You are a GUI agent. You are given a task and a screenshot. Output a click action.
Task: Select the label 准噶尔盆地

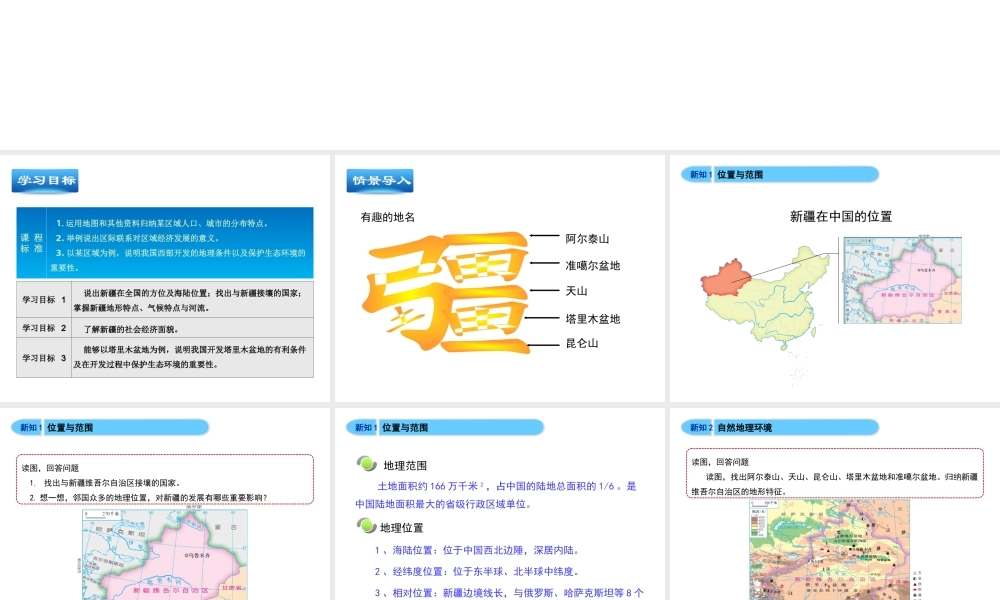pyautogui.click(x=592, y=265)
